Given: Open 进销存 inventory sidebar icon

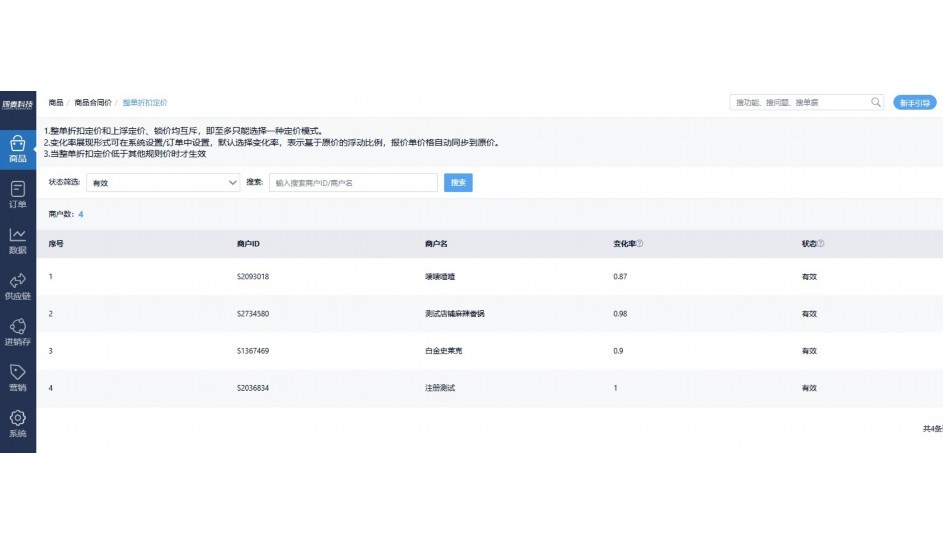Looking at the screenshot, I should click(17, 332).
